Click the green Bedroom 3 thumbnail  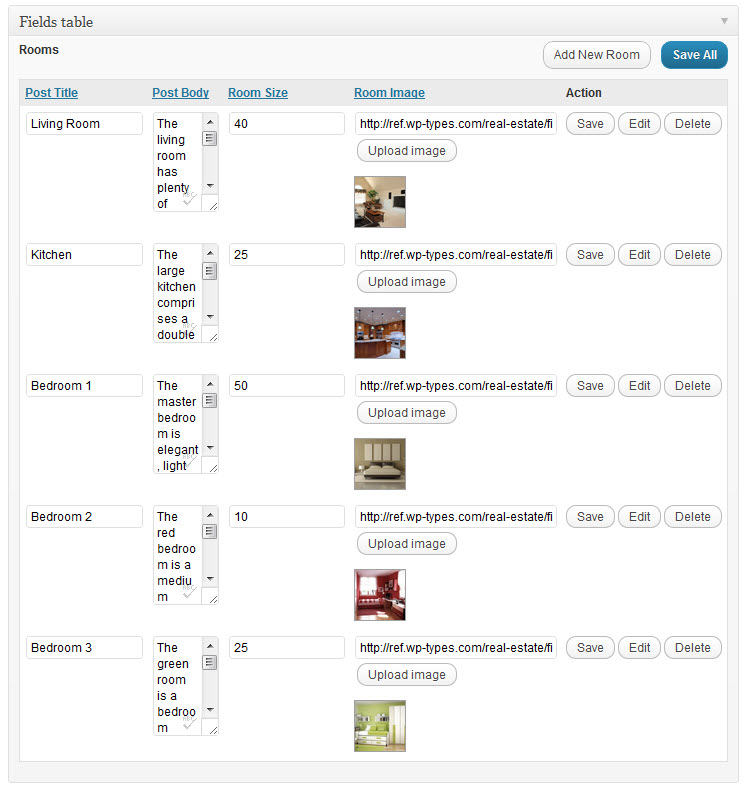pyautogui.click(x=380, y=726)
